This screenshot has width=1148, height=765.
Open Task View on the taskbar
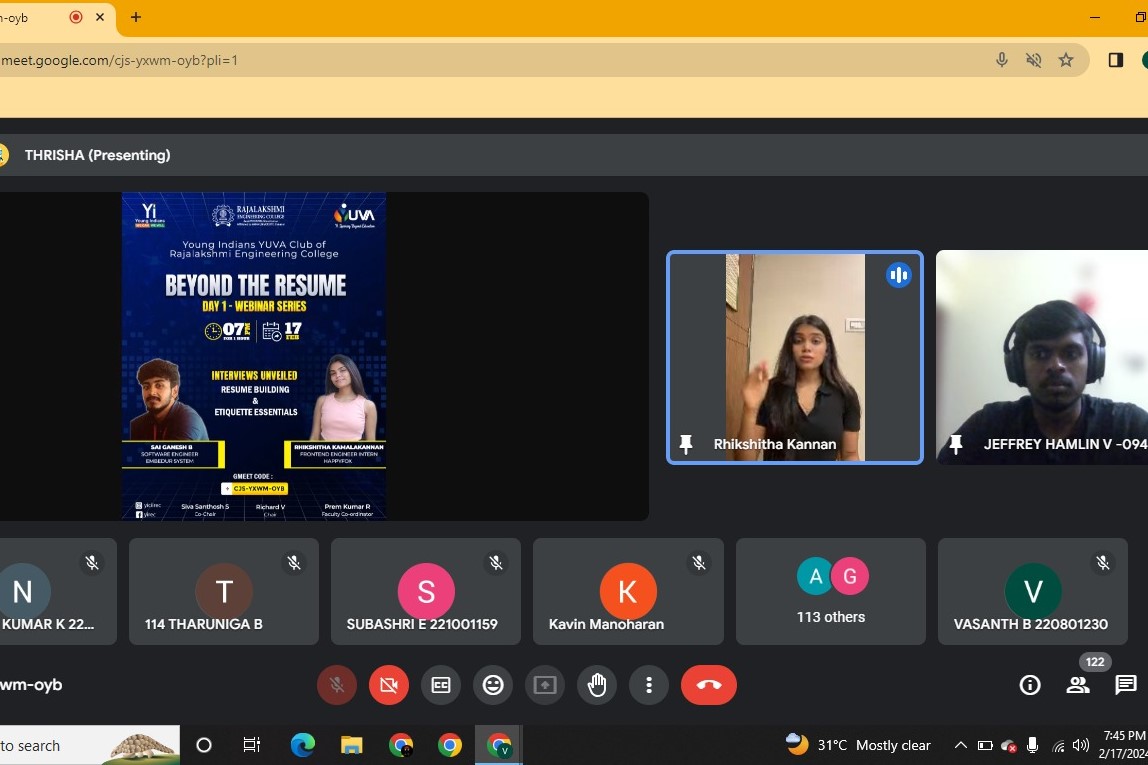tap(251, 745)
